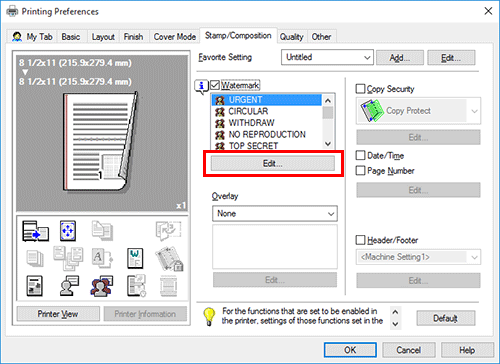Click the hint text scroll up arrow

tap(395, 312)
